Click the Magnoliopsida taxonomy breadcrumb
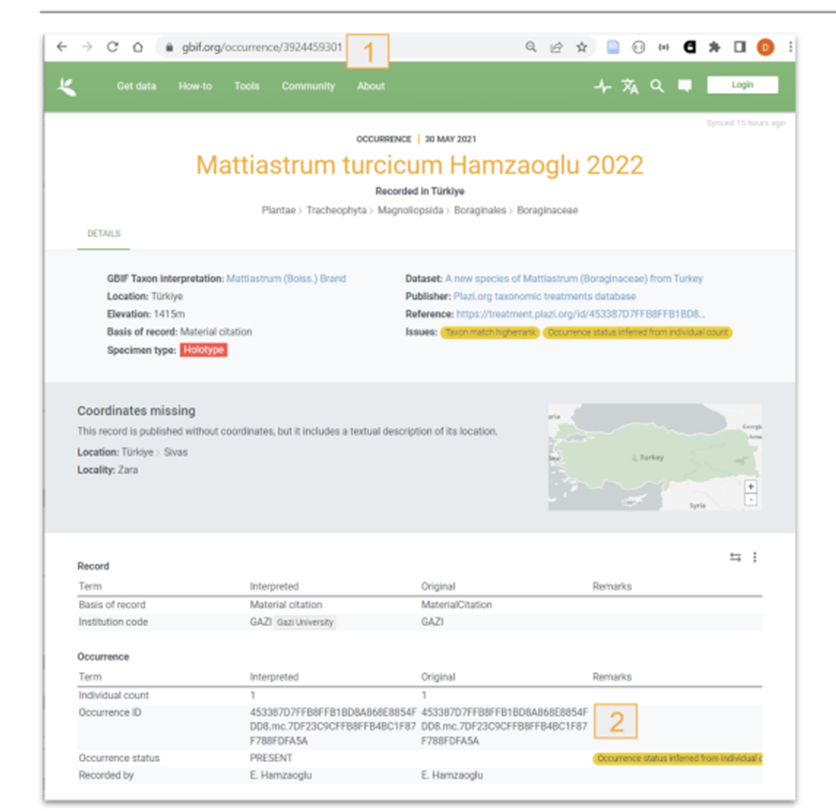Image resolution: width=836 pixels, height=811 pixels. (x=410, y=210)
